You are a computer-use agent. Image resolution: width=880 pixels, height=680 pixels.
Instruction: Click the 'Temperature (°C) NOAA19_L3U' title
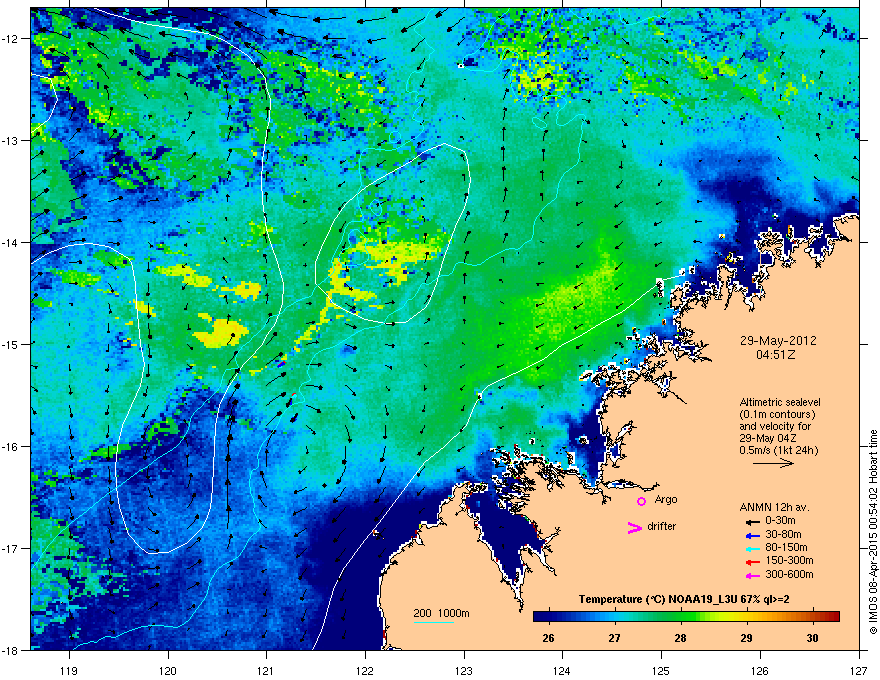[x=648, y=599]
